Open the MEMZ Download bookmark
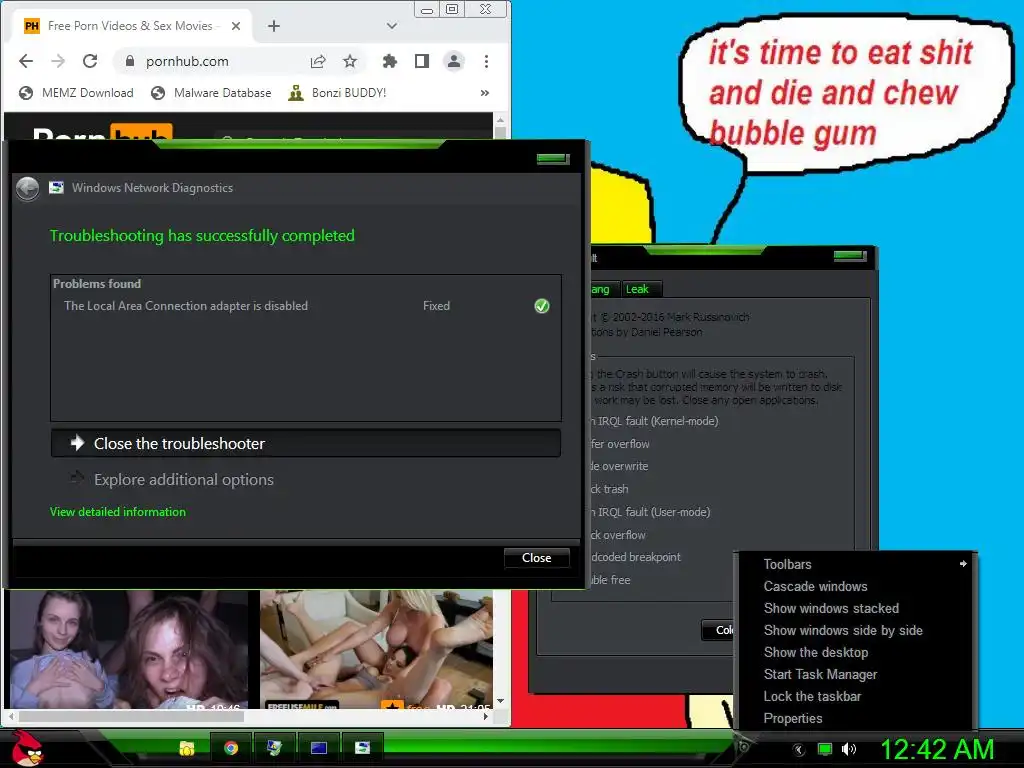 76,93
